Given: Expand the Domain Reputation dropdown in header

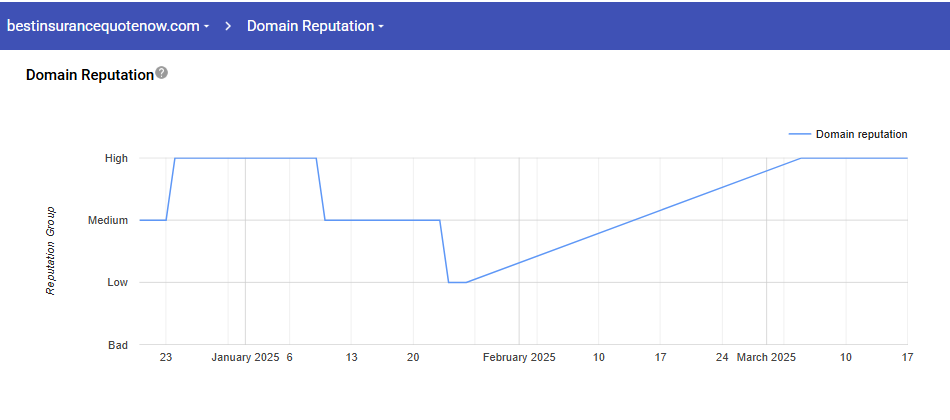Looking at the screenshot, I should (x=315, y=26).
